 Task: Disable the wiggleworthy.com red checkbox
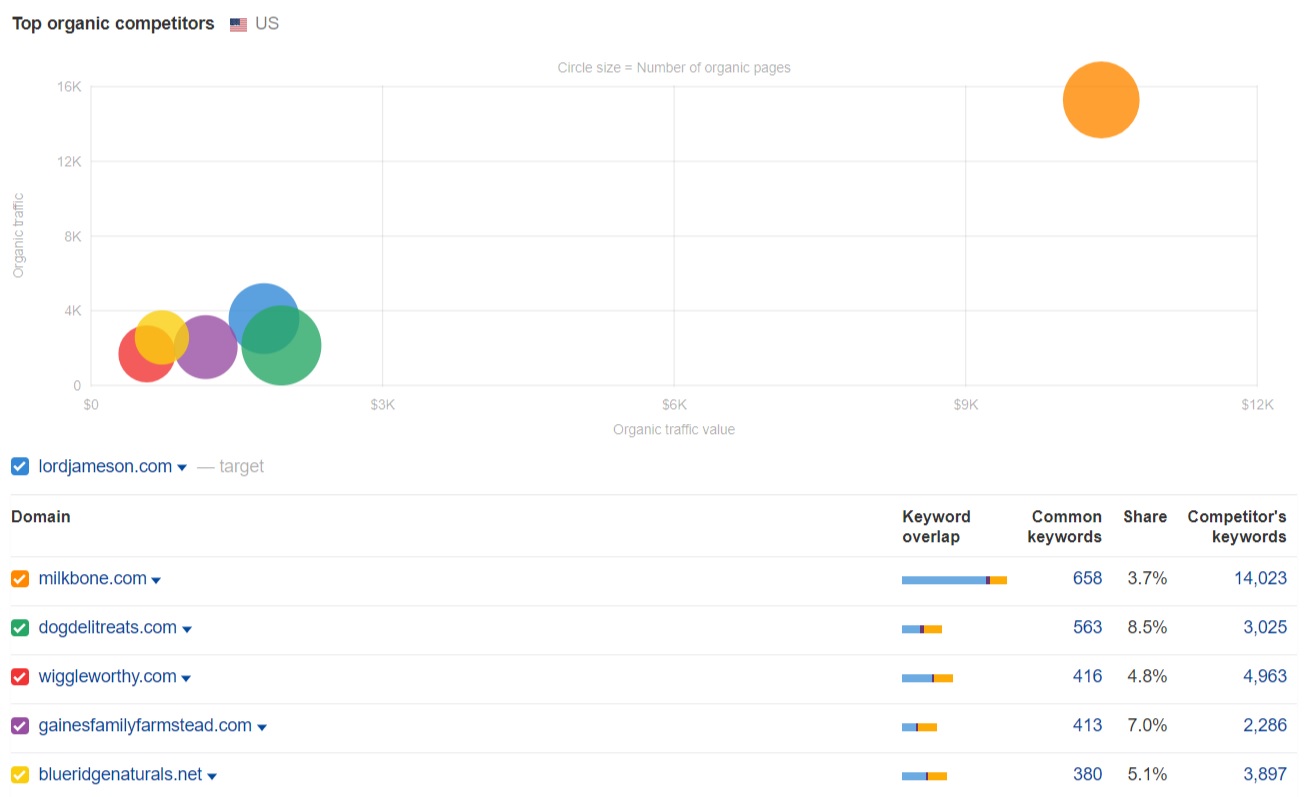tap(20, 677)
